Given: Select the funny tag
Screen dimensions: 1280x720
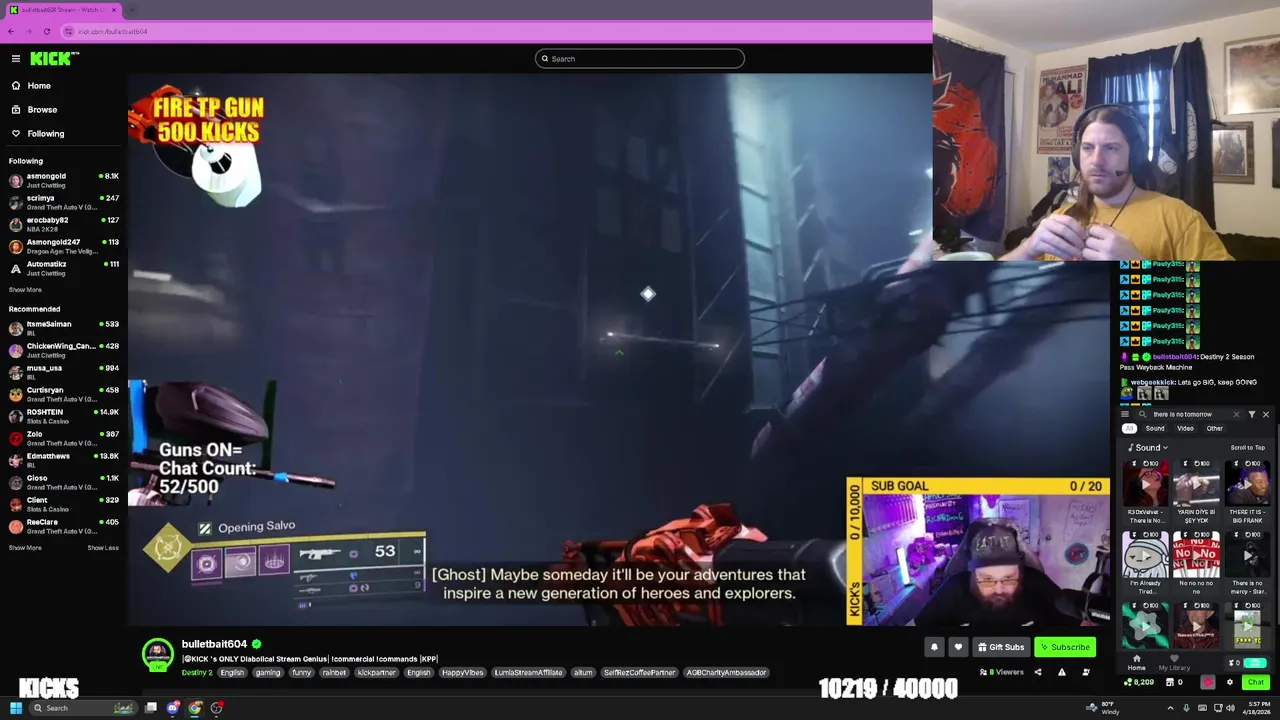Looking at the screenshot, I should [301, 673].
